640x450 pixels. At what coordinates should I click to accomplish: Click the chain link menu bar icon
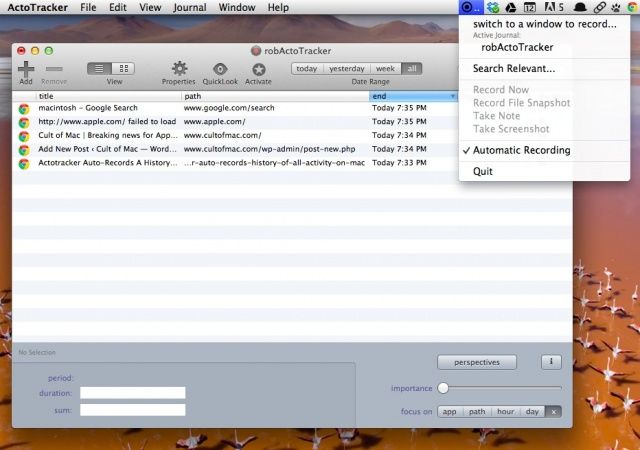pos(600,7)
